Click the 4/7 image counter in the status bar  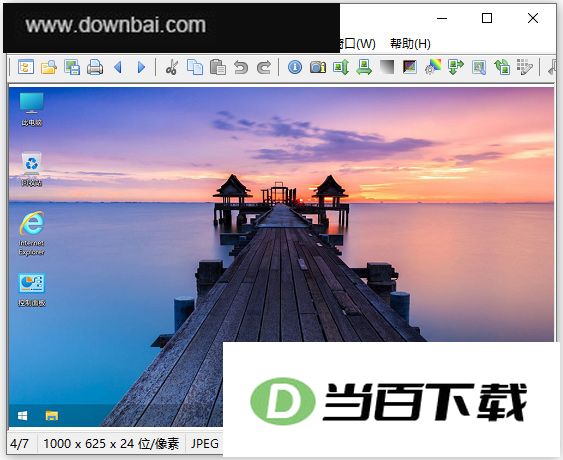pyautogui.click(x=19, y=444)
